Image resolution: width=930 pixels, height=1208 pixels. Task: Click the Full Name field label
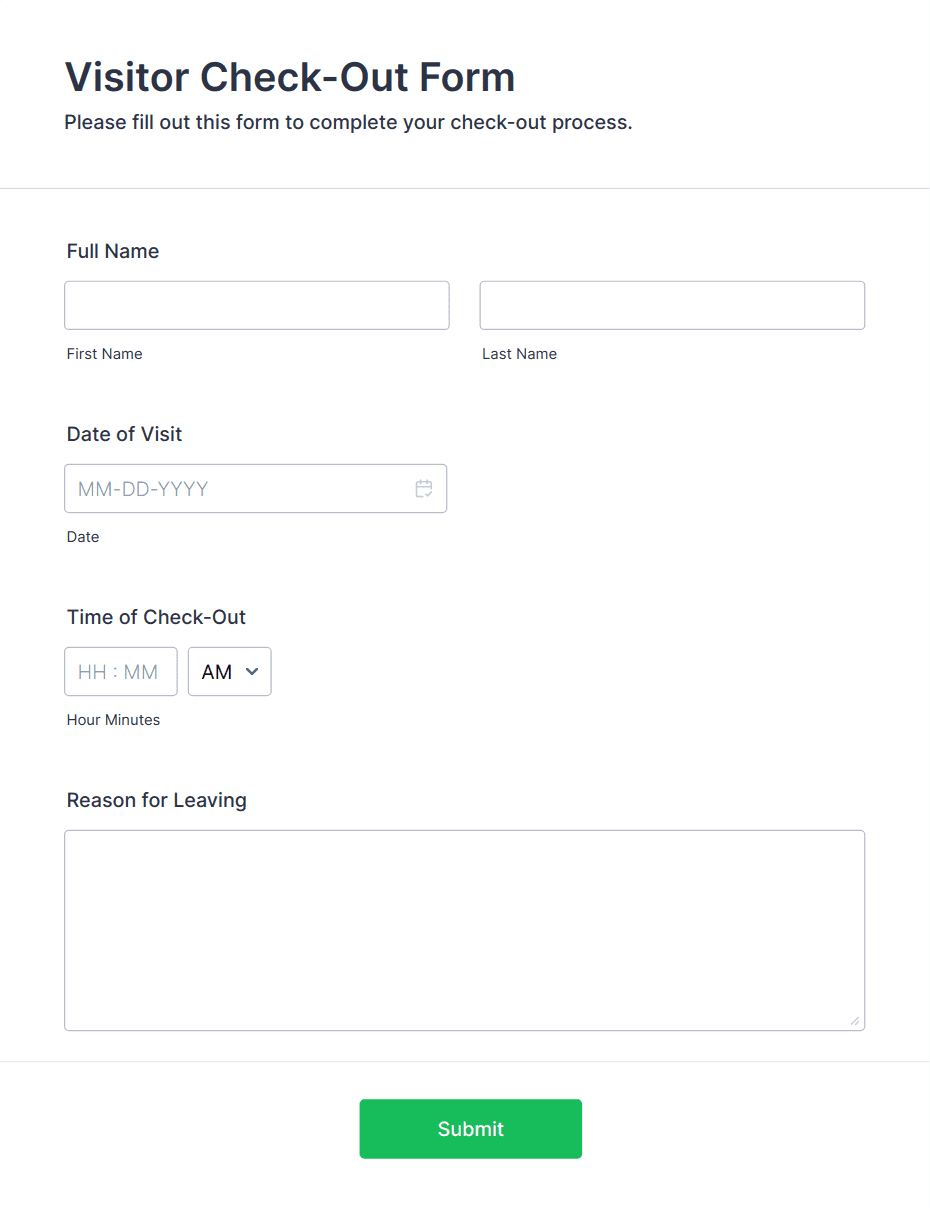click(x=112, y=251)
